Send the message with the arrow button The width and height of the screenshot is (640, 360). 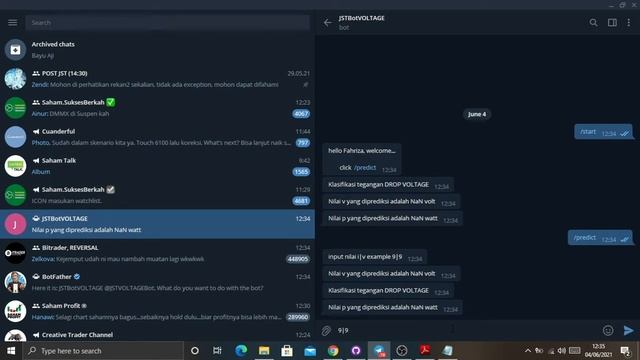[629, 331]
